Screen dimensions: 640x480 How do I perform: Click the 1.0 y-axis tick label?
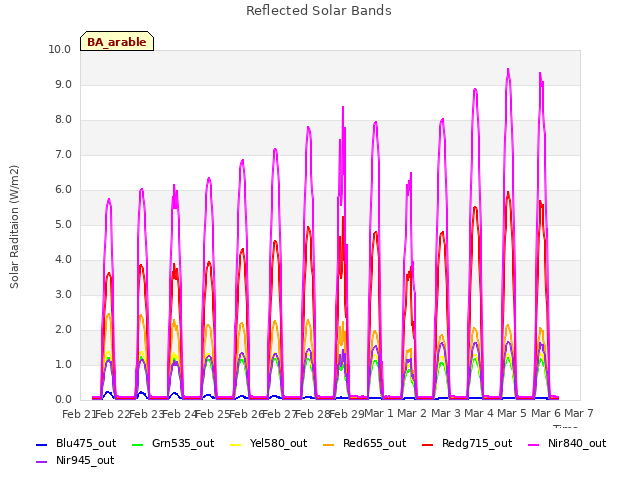pos(63,364)
